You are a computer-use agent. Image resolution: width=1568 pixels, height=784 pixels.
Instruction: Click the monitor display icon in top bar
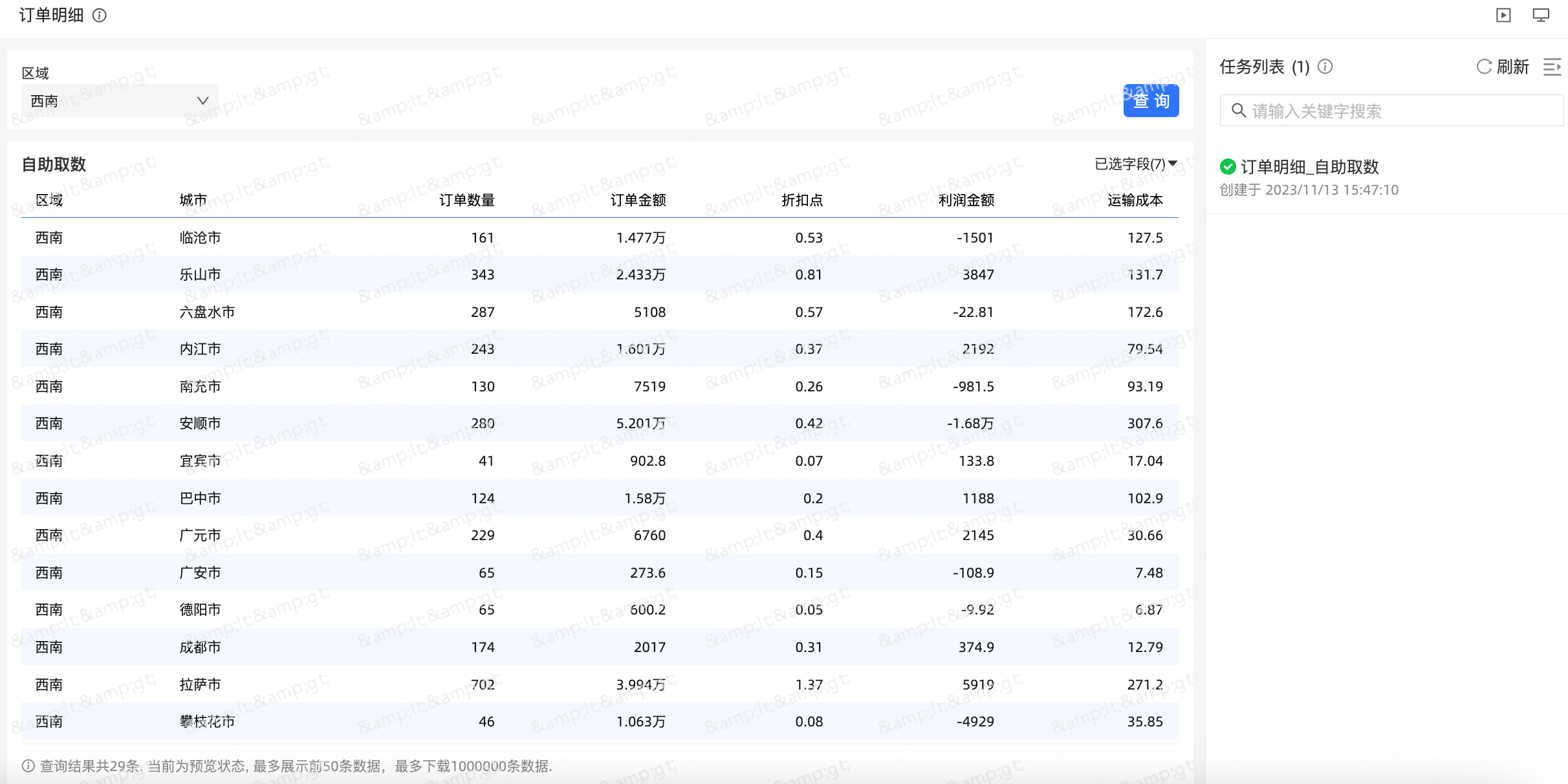(1541, 15)
